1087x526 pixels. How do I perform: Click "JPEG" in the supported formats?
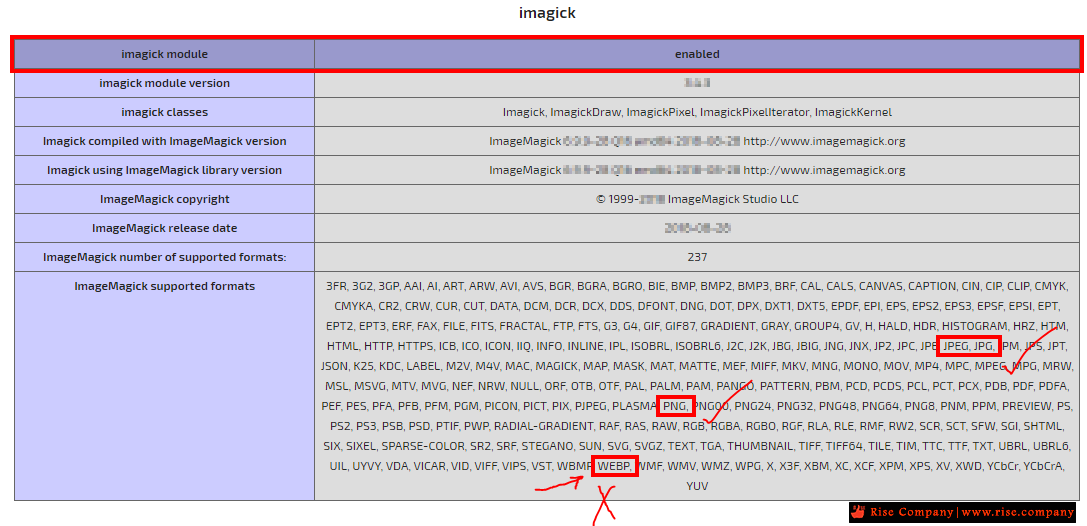tap(955, 346)
